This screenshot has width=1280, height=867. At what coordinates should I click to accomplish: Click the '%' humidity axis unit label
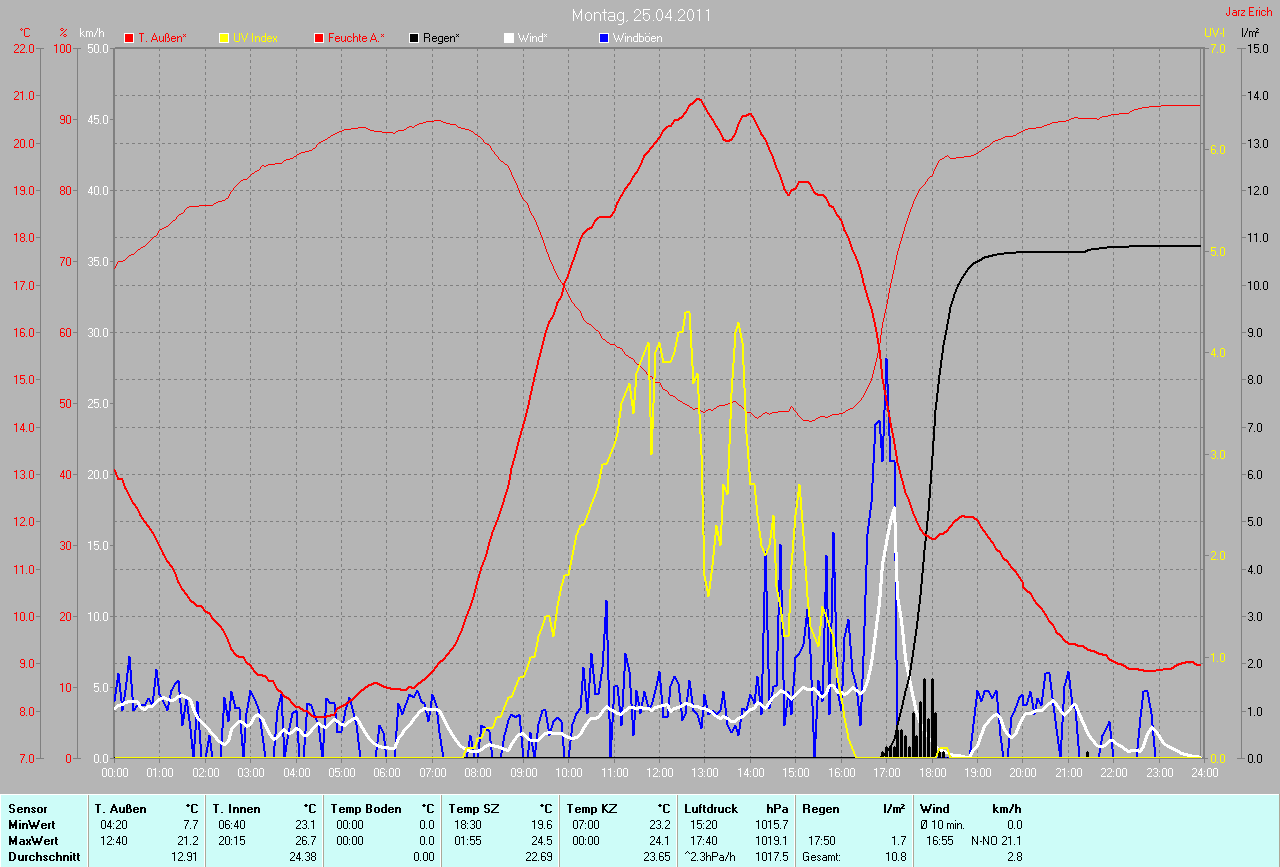[x=63, y=33]
